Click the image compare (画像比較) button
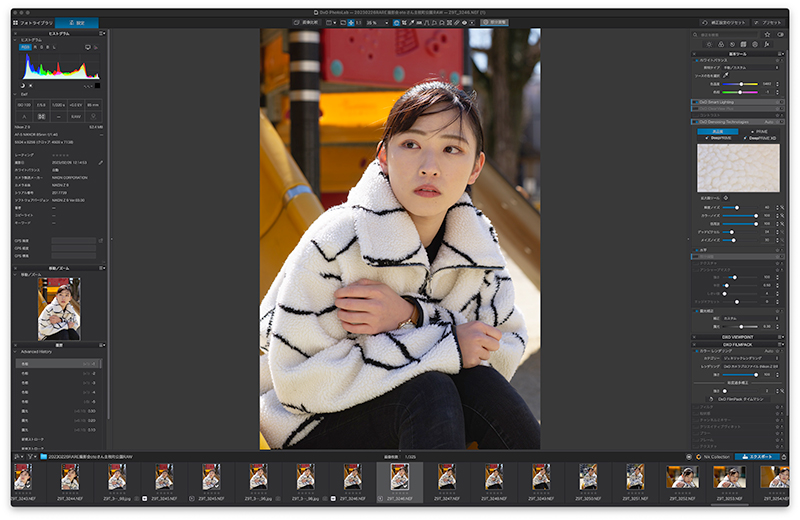 (306, 22)
